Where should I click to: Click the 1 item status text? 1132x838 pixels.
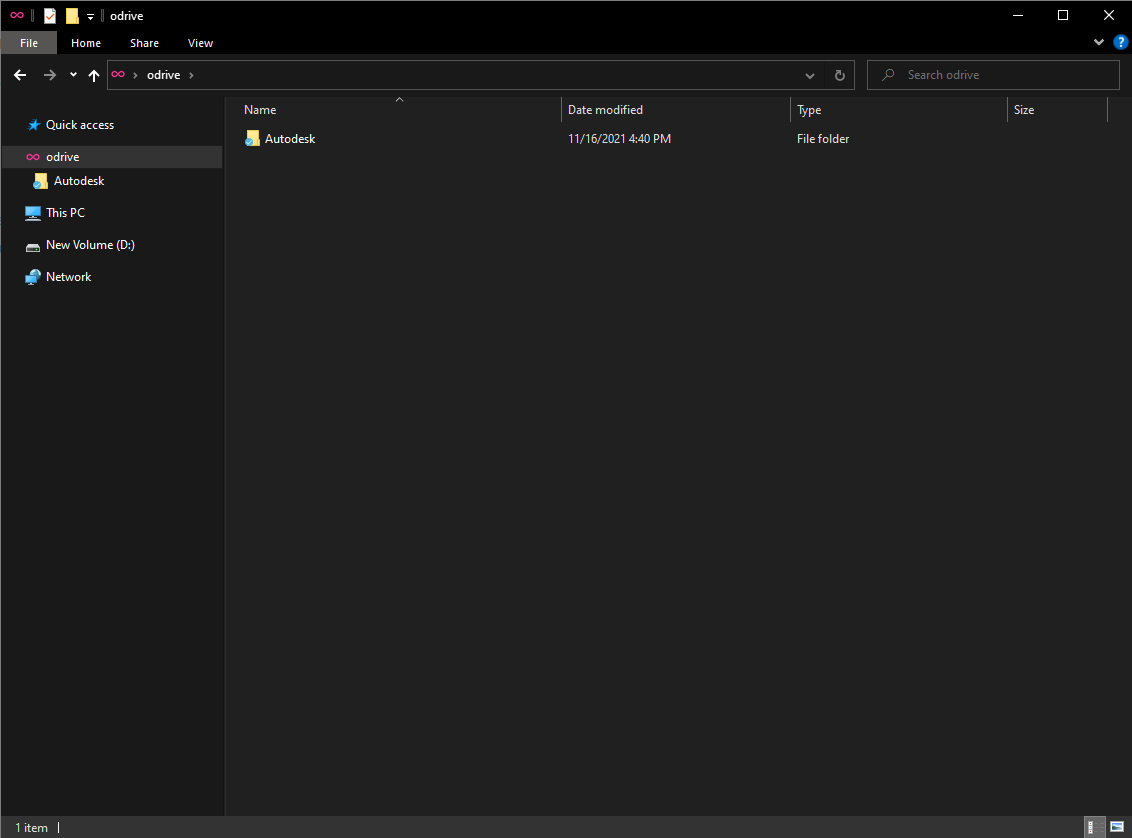pyautogui.click(x=32, y=828)
